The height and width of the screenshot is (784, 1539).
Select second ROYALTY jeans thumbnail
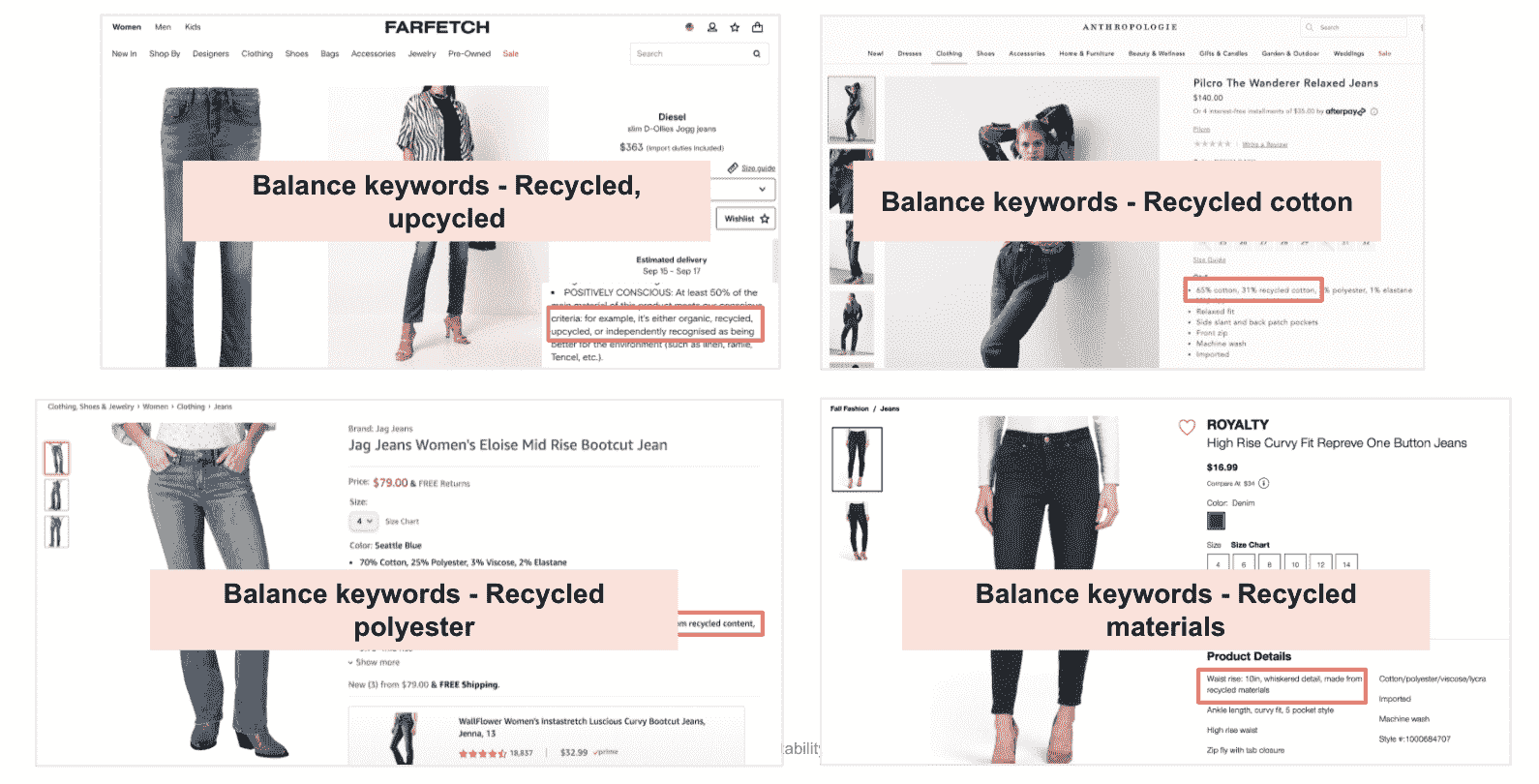click(x=858, y=531)
